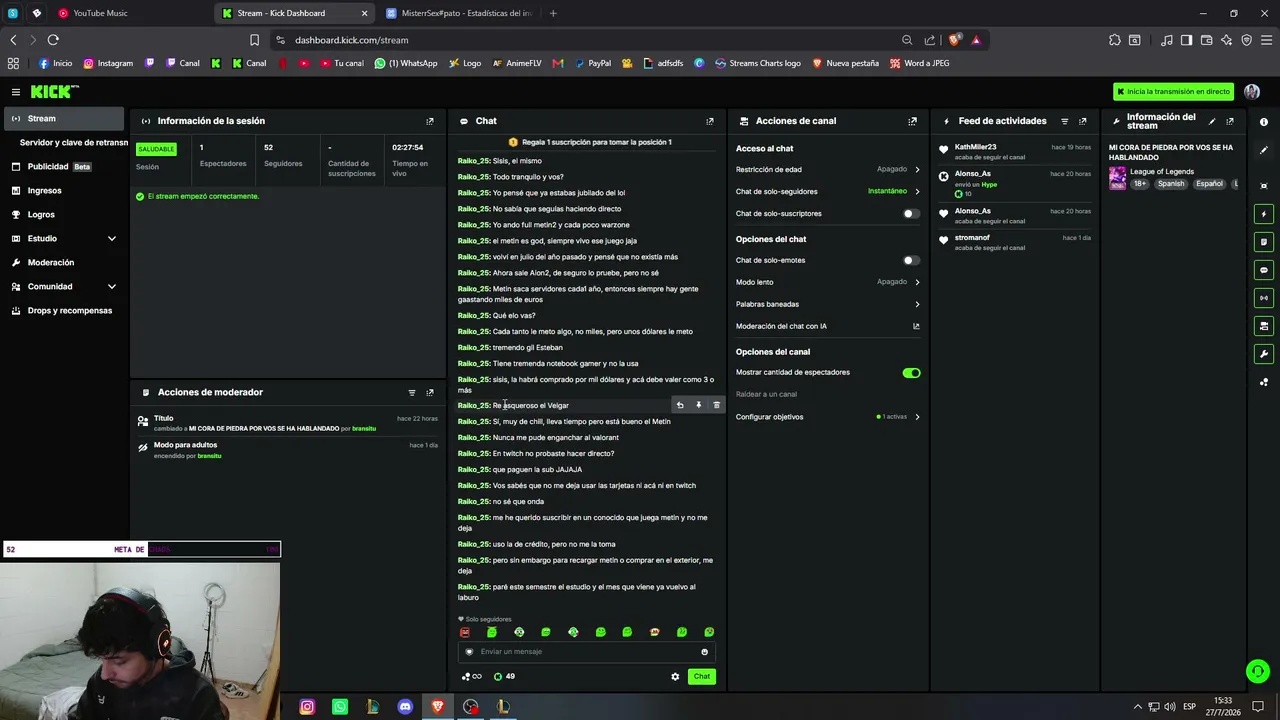
Task: Select Stream in the left sidebar
Action: [64, 119]
